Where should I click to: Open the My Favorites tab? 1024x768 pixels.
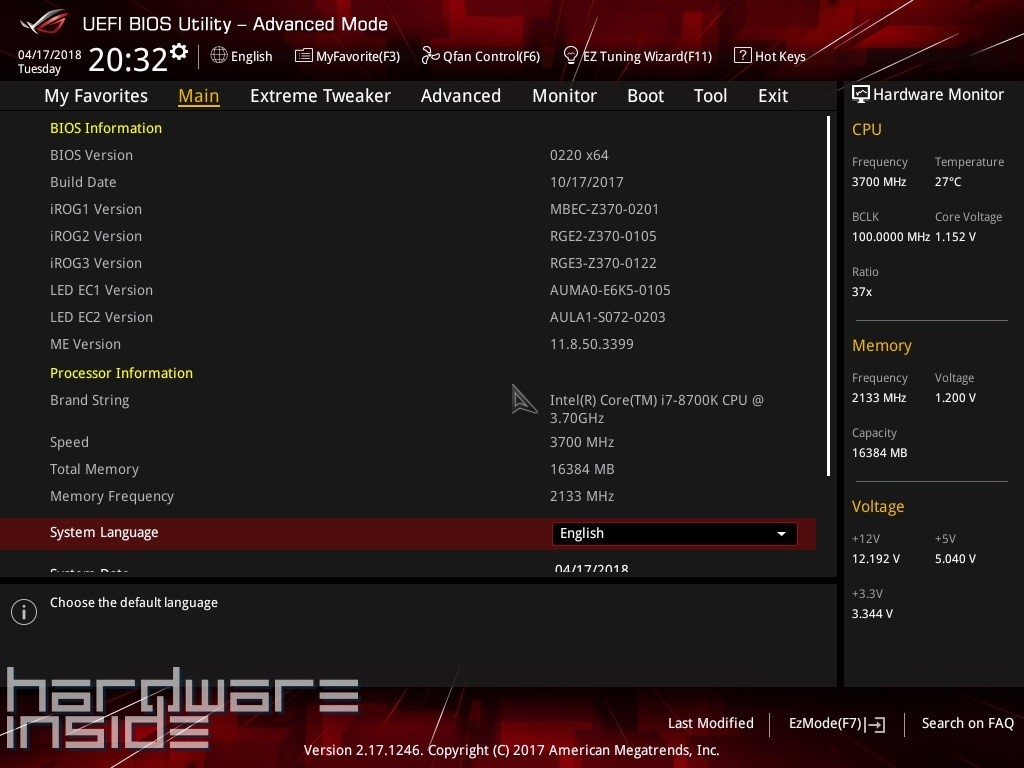[96, 96]
